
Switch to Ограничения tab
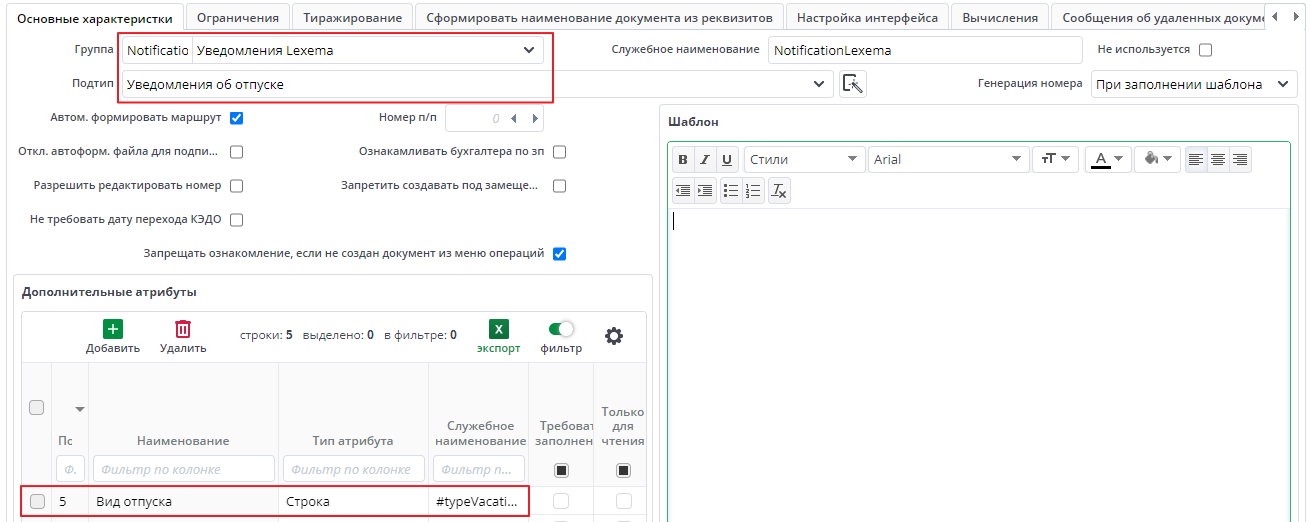[x=238, y=18]
